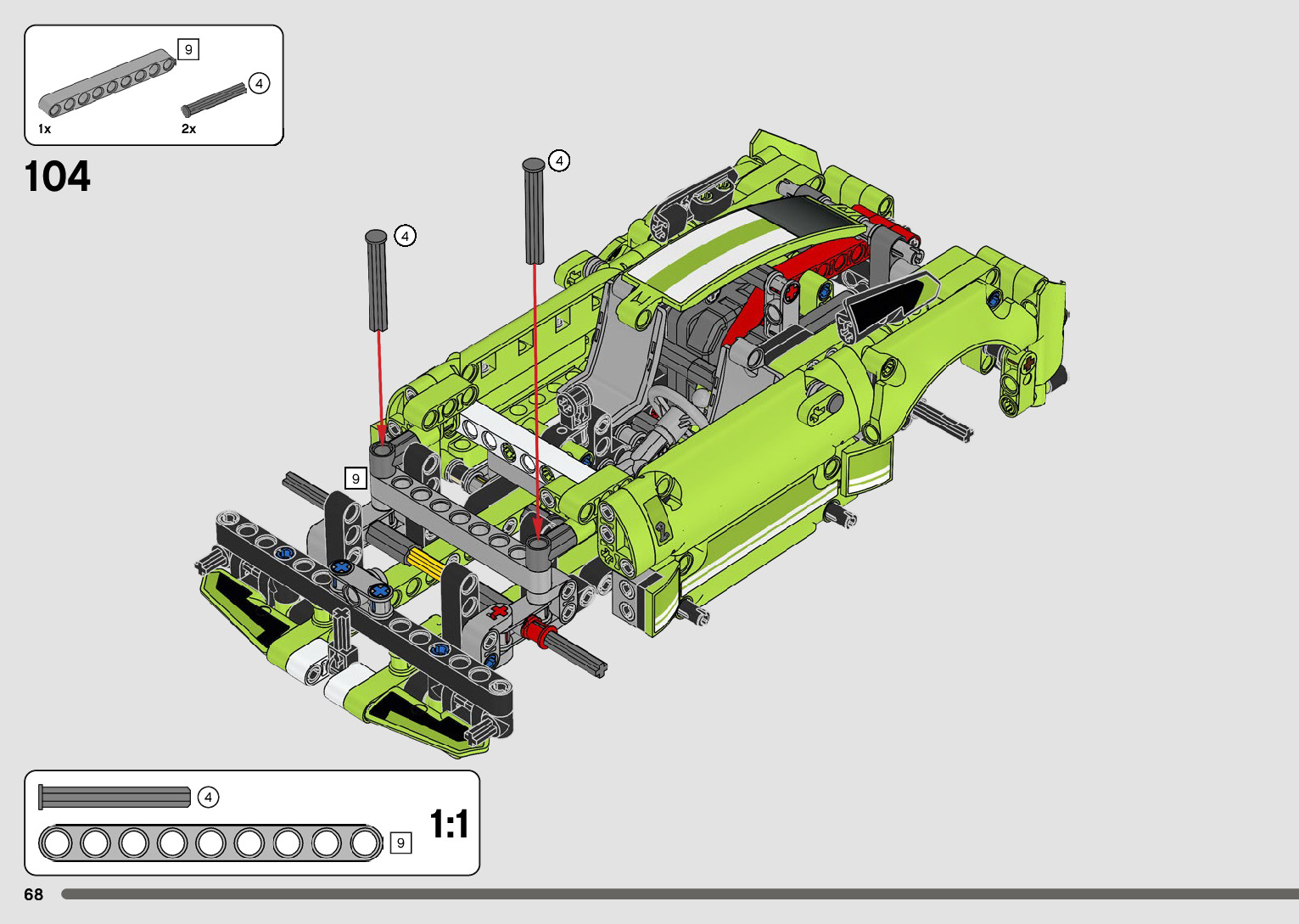Click the full-size 9-hole beam in scale box

211,843
